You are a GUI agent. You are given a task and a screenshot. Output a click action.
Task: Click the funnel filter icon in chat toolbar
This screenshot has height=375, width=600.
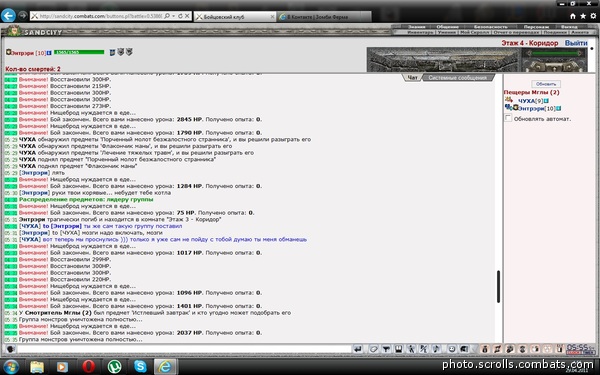pyautogui.click(x=386, y=349)
